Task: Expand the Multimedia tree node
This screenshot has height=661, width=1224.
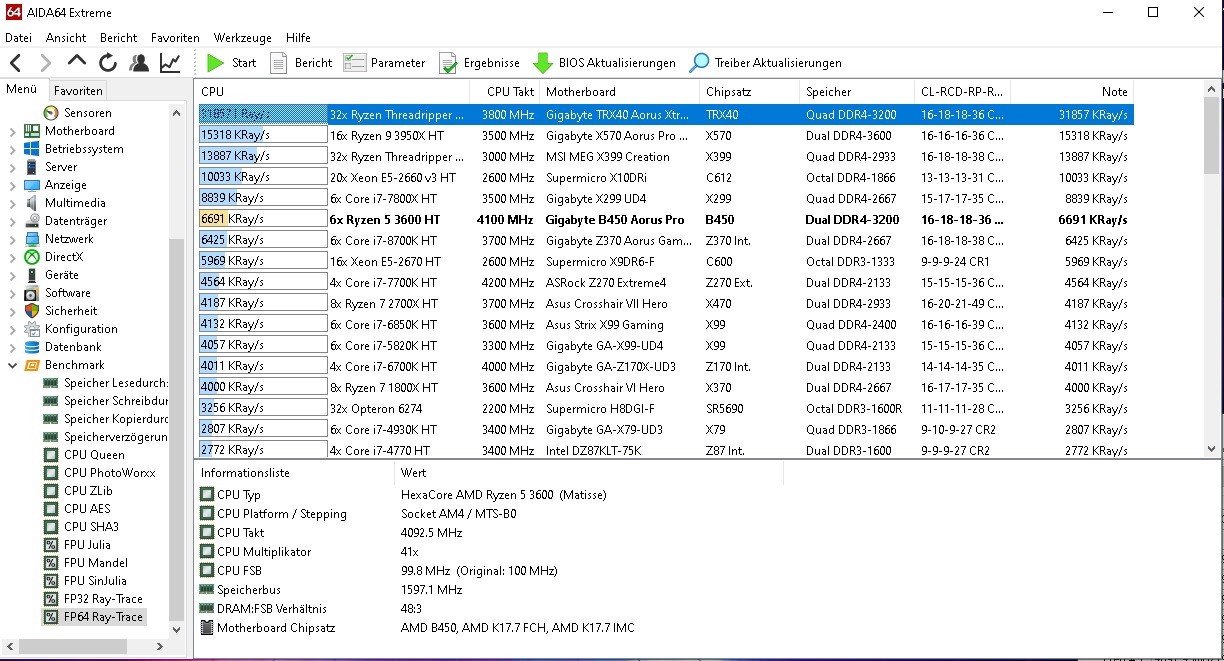Action: click(x=12, y=203)
